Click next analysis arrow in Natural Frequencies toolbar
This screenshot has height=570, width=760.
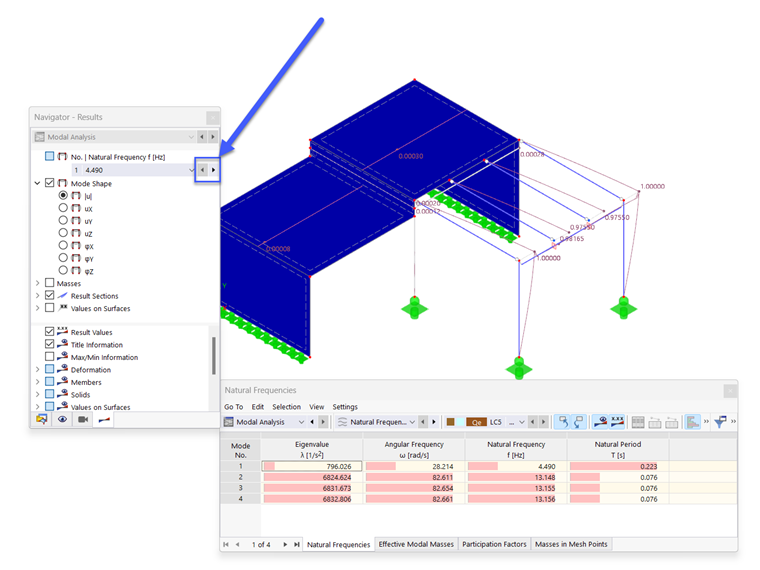(323, 422)
